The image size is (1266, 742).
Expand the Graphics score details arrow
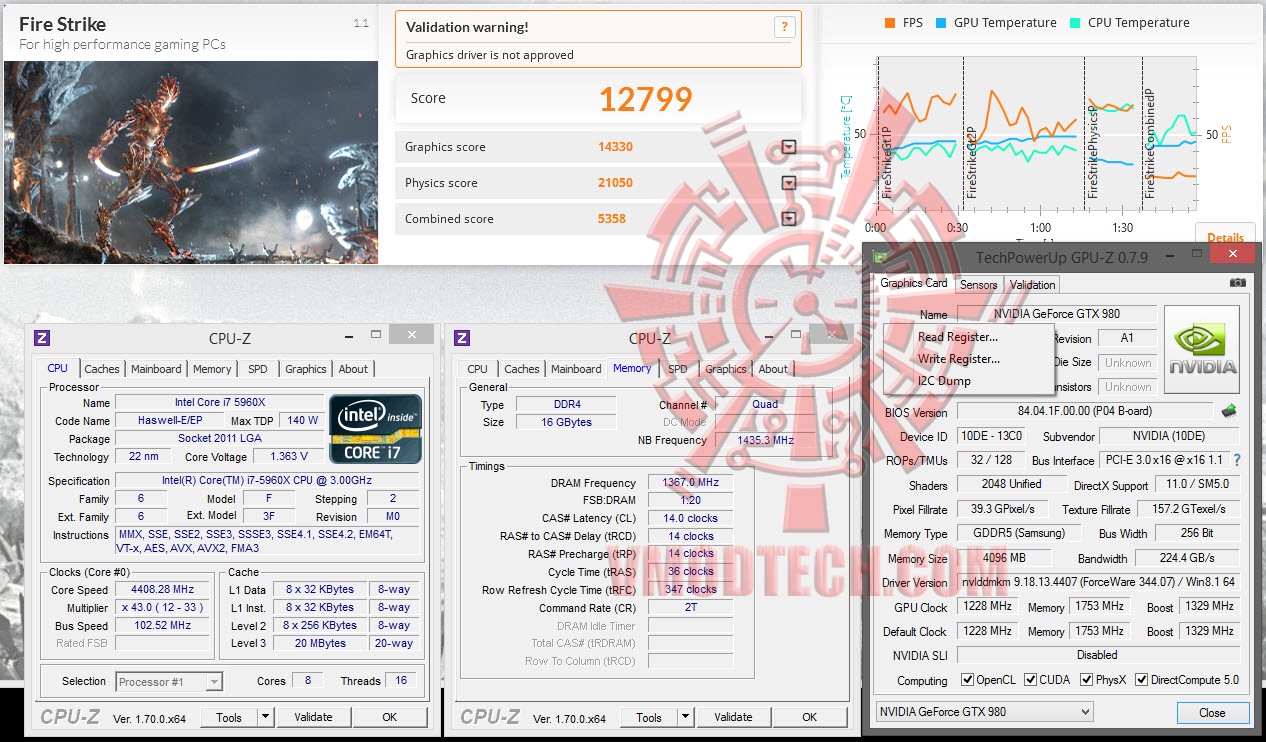click(788, 147)
